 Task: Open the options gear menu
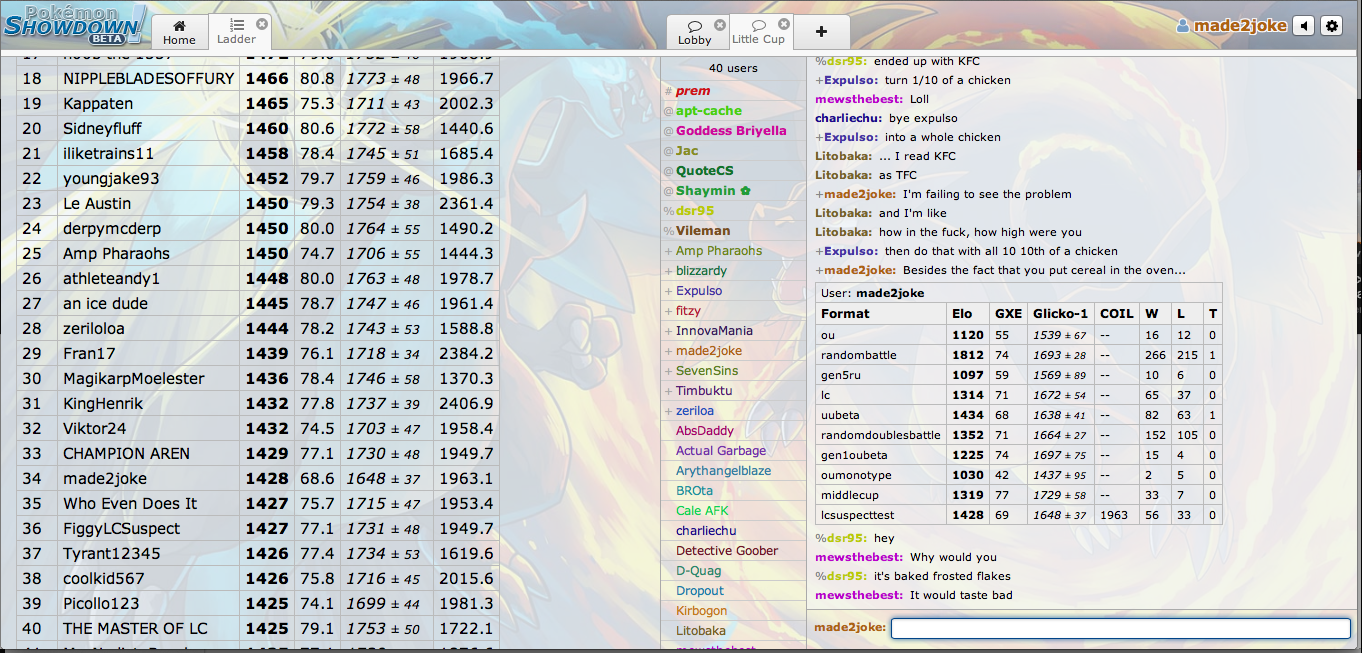(x=1331, y=26)
